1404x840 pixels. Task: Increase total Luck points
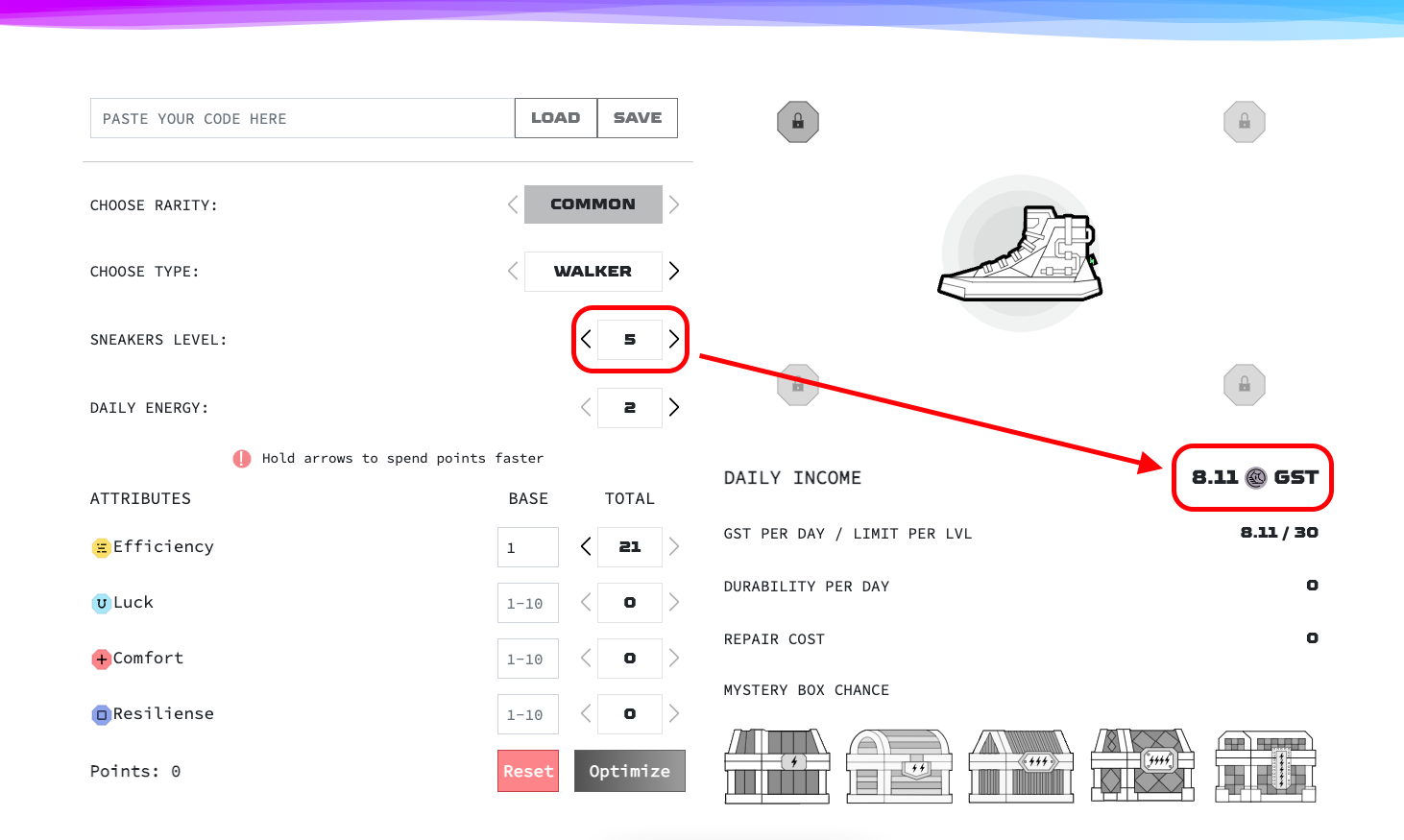click(x=674, y=602)
